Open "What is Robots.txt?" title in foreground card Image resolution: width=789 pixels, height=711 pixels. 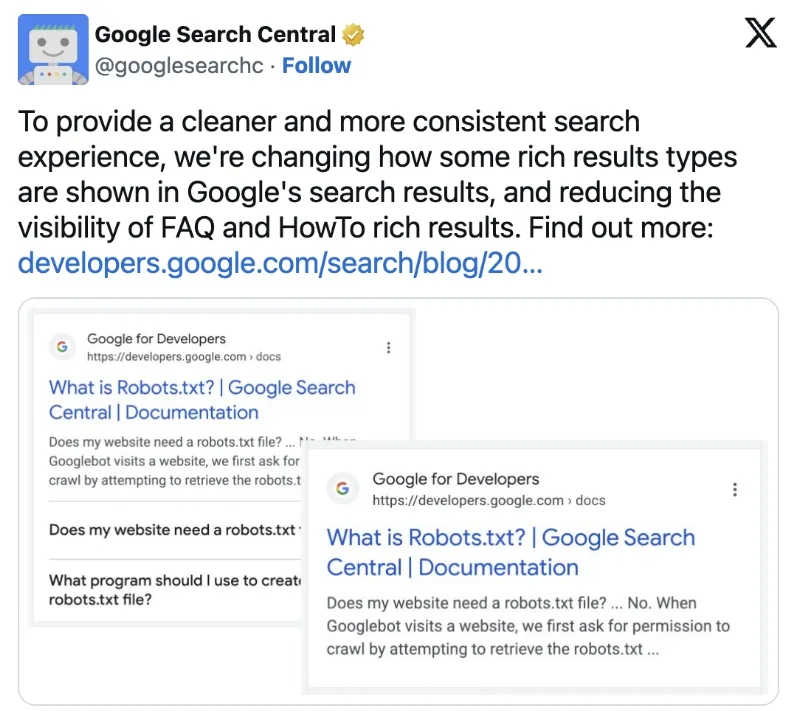(510, 552)
